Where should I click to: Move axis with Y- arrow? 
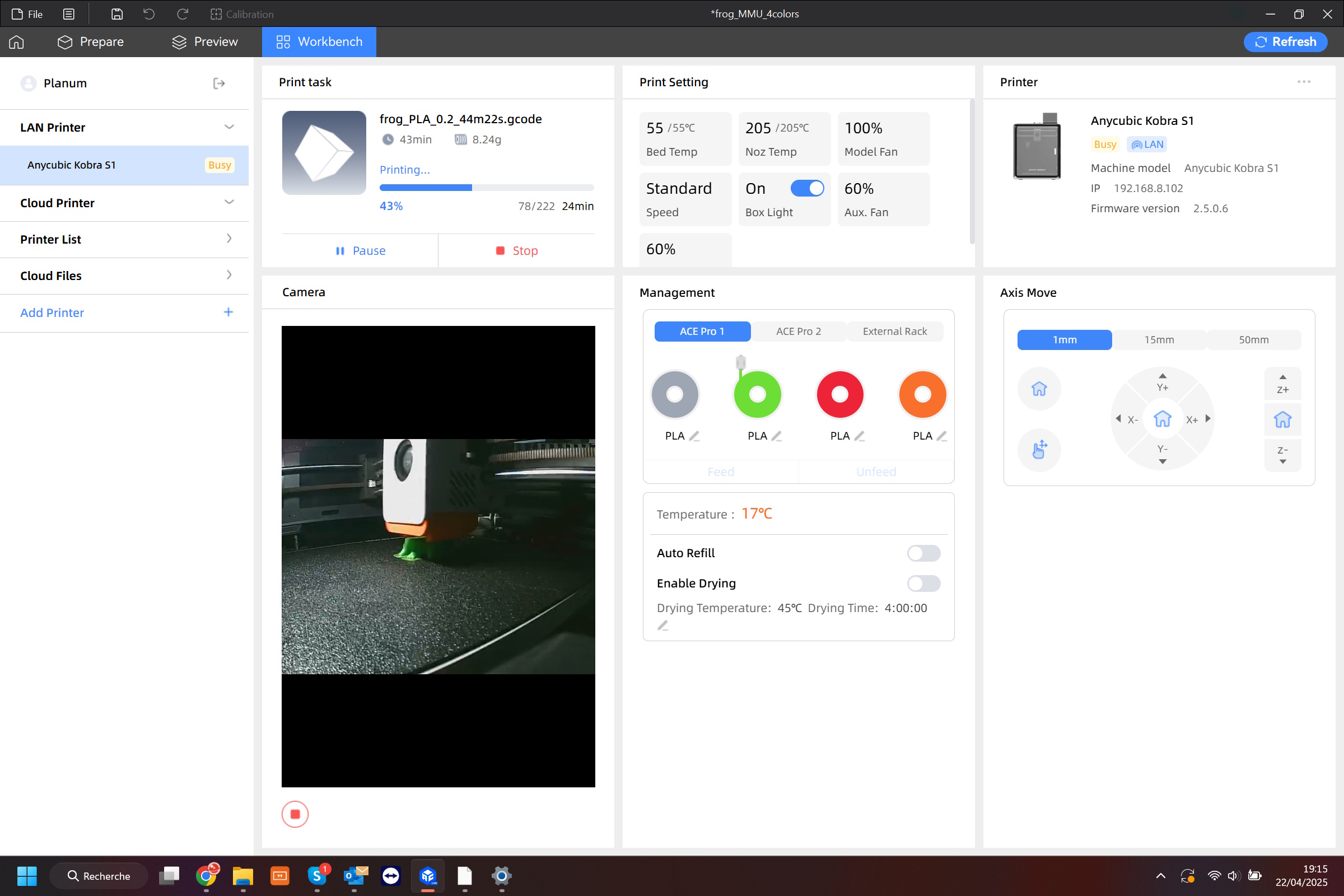pyautogui.click(x=1163, y=454)
